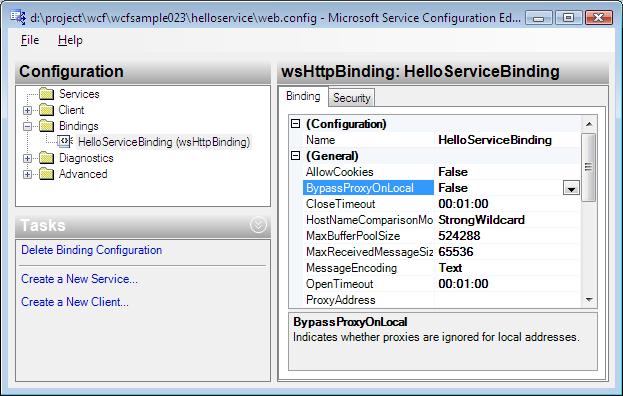Expand the Client tree node
The height and width of the screenshot is (396, 623).
pos(27,110)
